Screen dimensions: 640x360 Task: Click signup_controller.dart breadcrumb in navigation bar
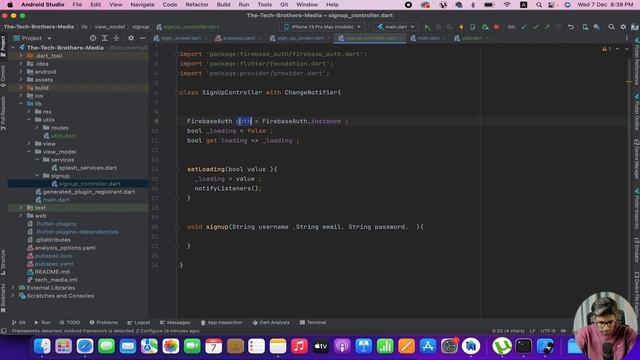(x=188, y=27)
